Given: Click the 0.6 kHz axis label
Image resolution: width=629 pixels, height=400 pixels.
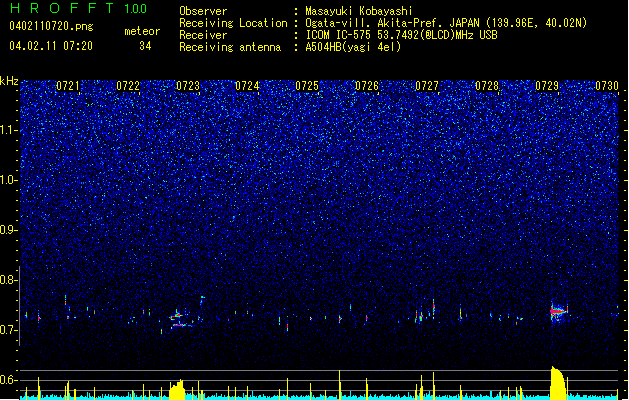Looking at the screenshot, I should [x=8, y=380].
